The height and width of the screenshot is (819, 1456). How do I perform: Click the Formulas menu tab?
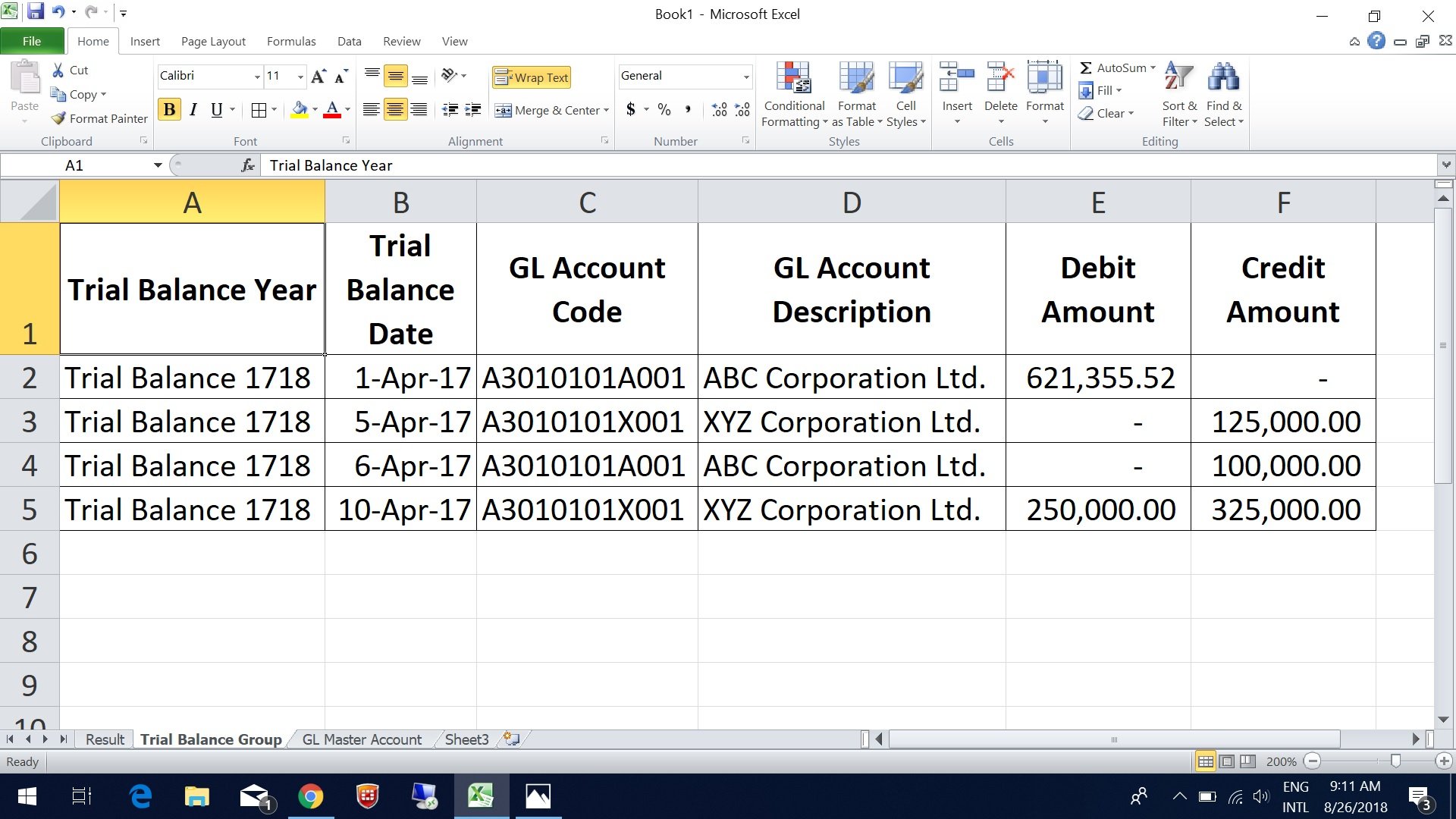290,41
